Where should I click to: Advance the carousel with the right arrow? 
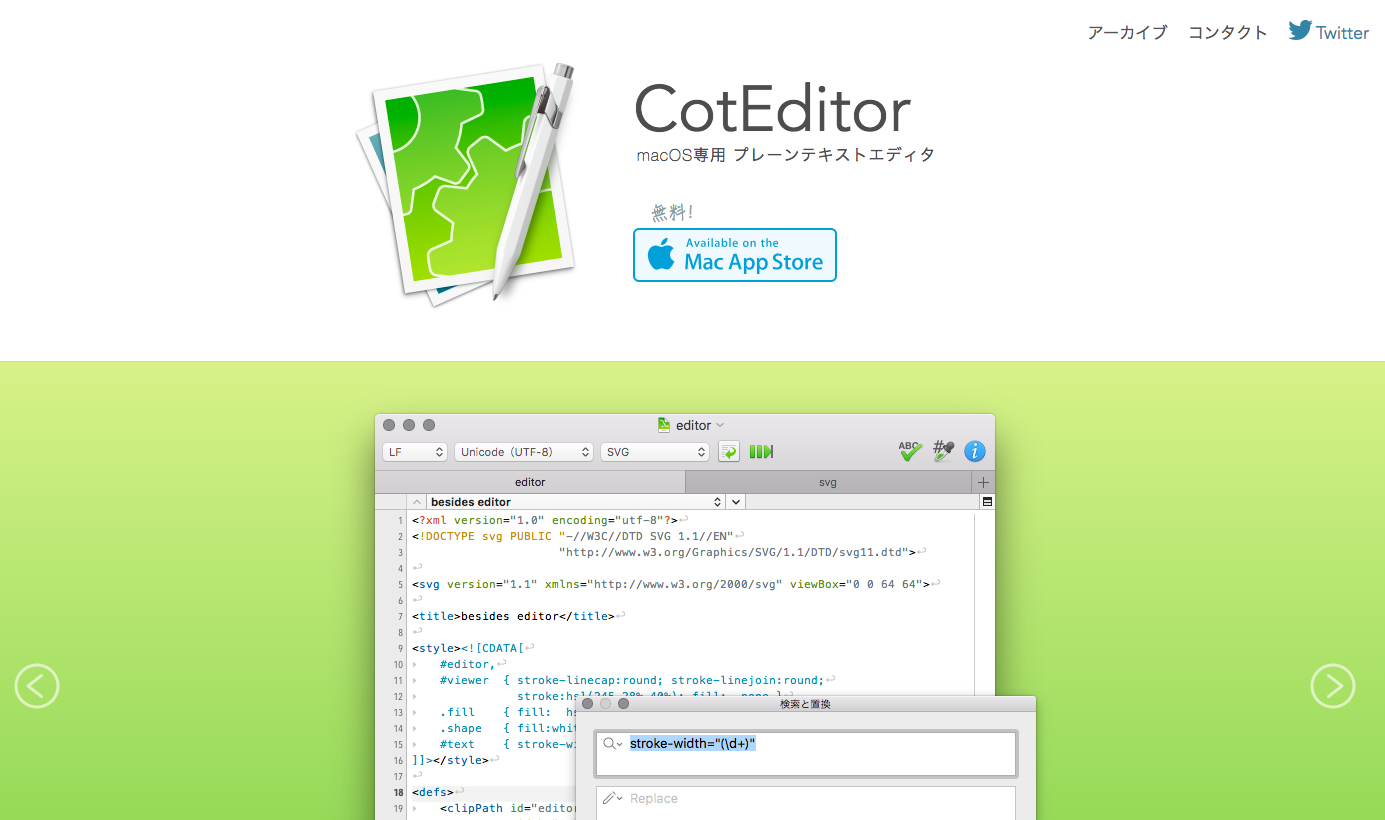coord(1333,686)
